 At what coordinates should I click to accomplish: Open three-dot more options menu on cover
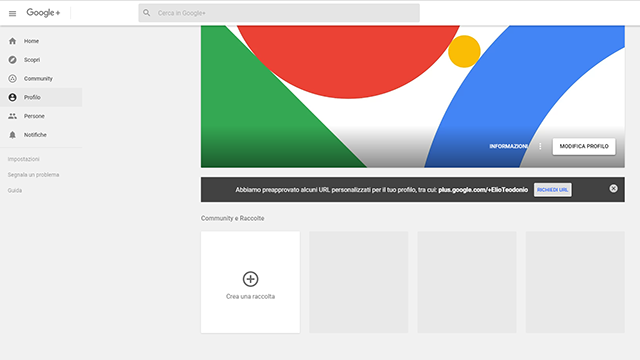pos(540,146)
